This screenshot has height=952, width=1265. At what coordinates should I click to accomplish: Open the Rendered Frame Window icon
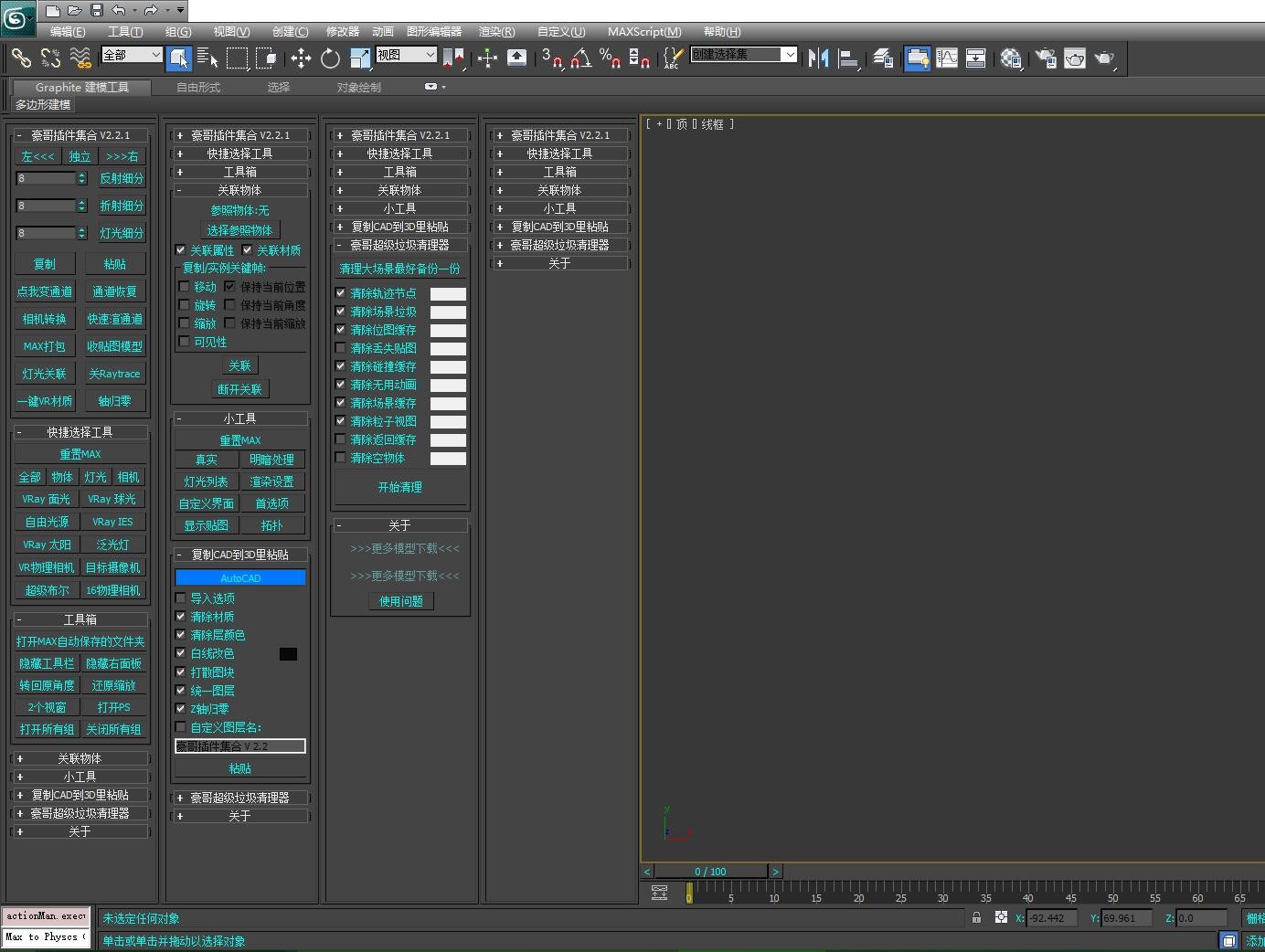(x=1075, y=58)
